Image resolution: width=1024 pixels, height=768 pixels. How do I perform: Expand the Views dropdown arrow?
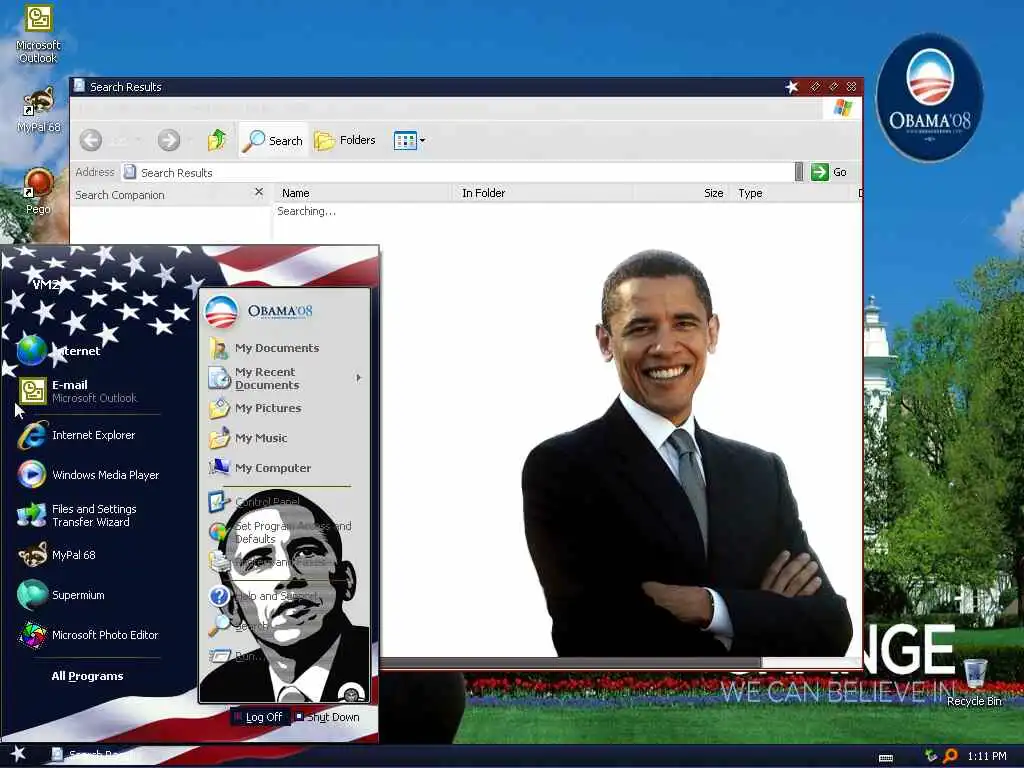423,140
